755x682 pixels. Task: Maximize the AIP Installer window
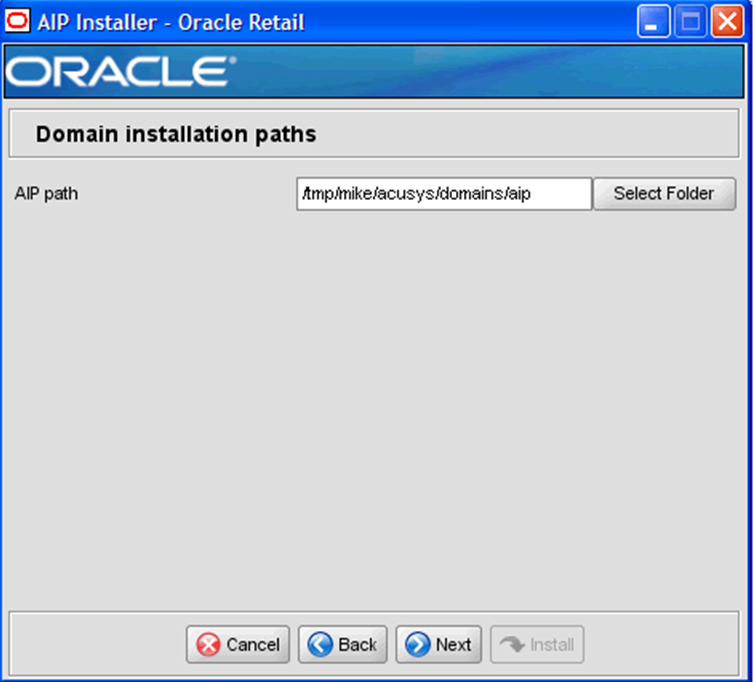690,21
